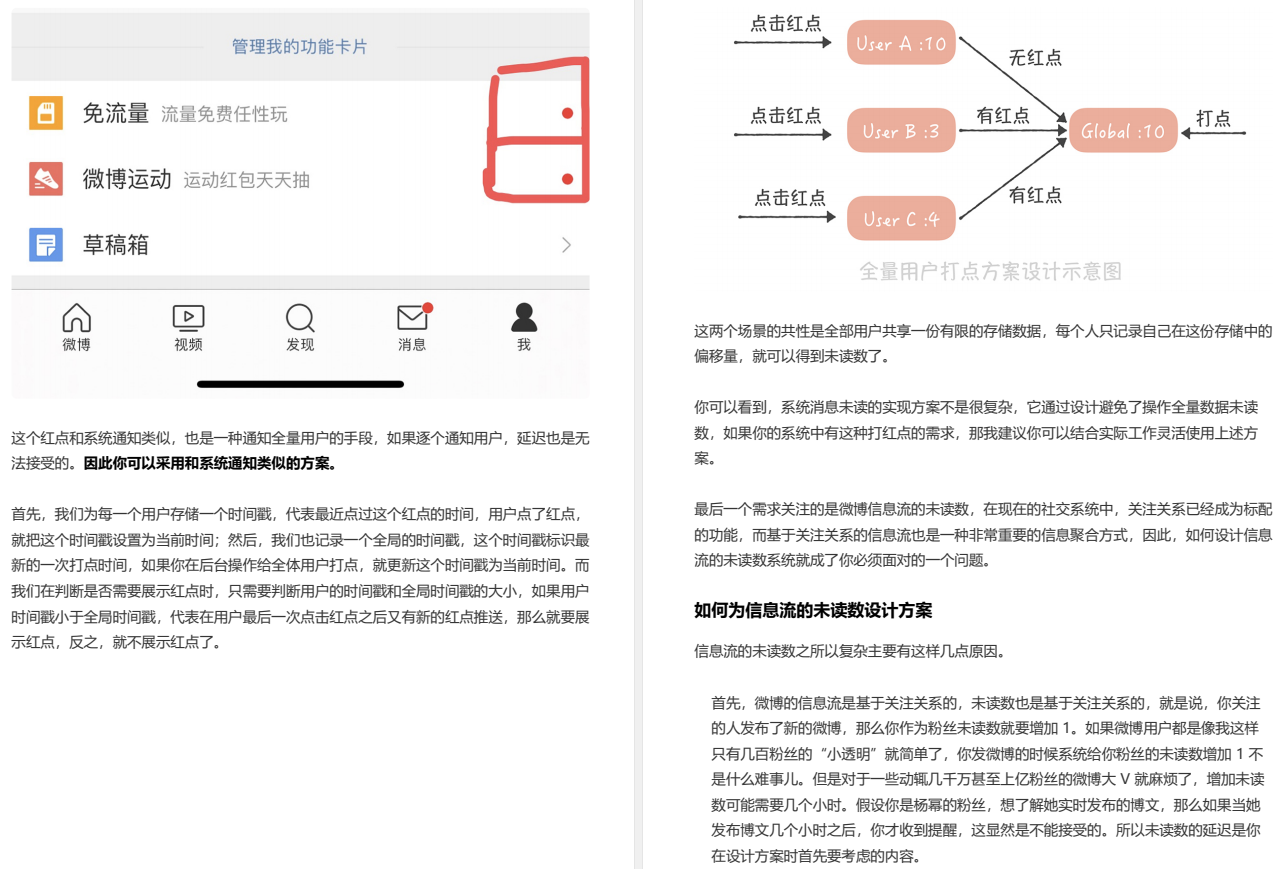Viewport: 1274px width, 869px height.
Task: Click the bold sentence 因此你可以采用和系统通知类似的方案。
Action: tap(210, 463)
